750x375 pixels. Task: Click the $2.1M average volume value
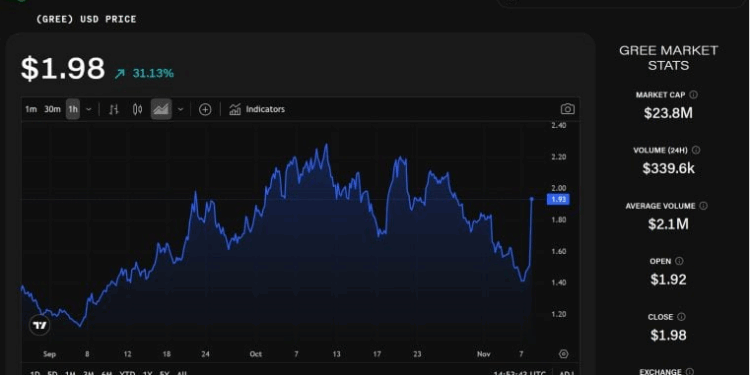coord(668,224)
